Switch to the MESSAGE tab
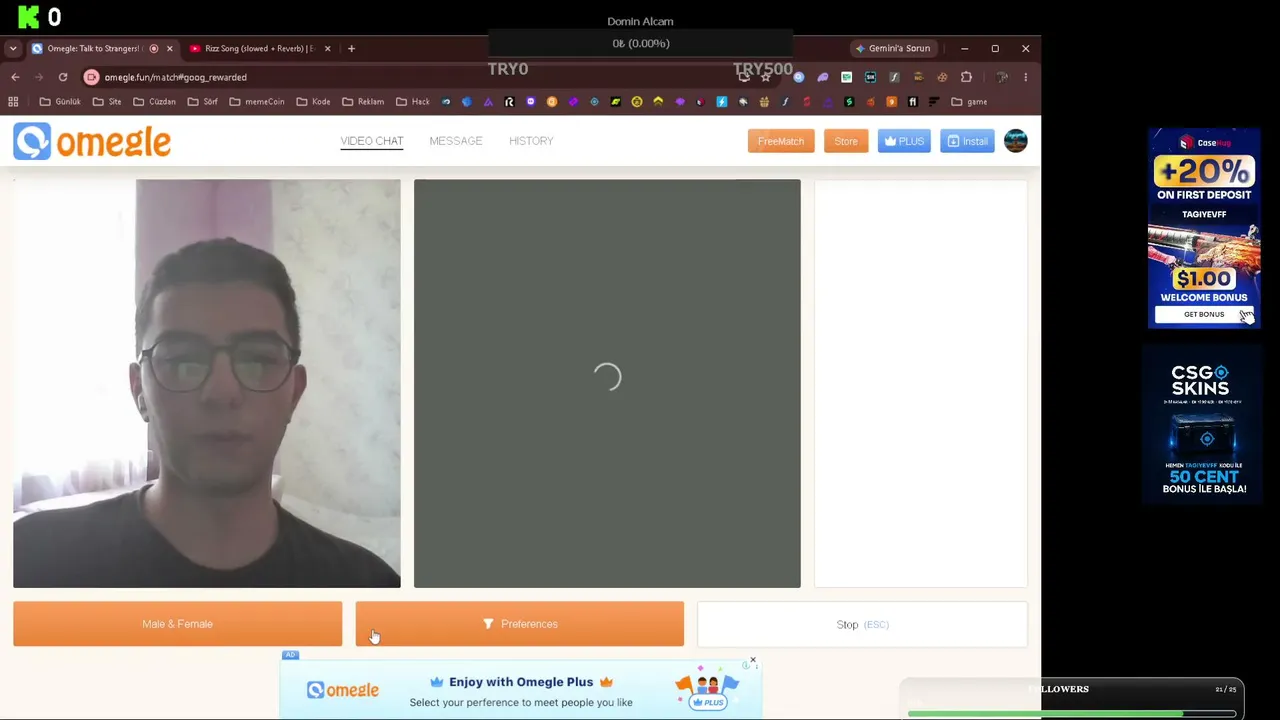Image resolution: width=1280 pixels, height=720 pixels. [x=456, y=141]
